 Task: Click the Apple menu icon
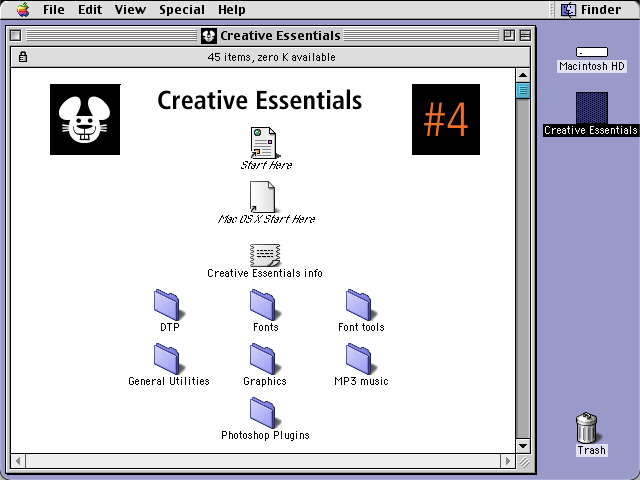point(23,9)
